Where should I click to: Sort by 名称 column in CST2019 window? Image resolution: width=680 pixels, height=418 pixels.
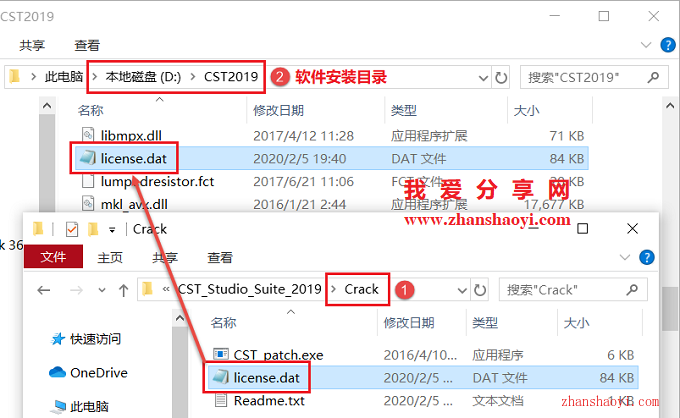(90, 111)
